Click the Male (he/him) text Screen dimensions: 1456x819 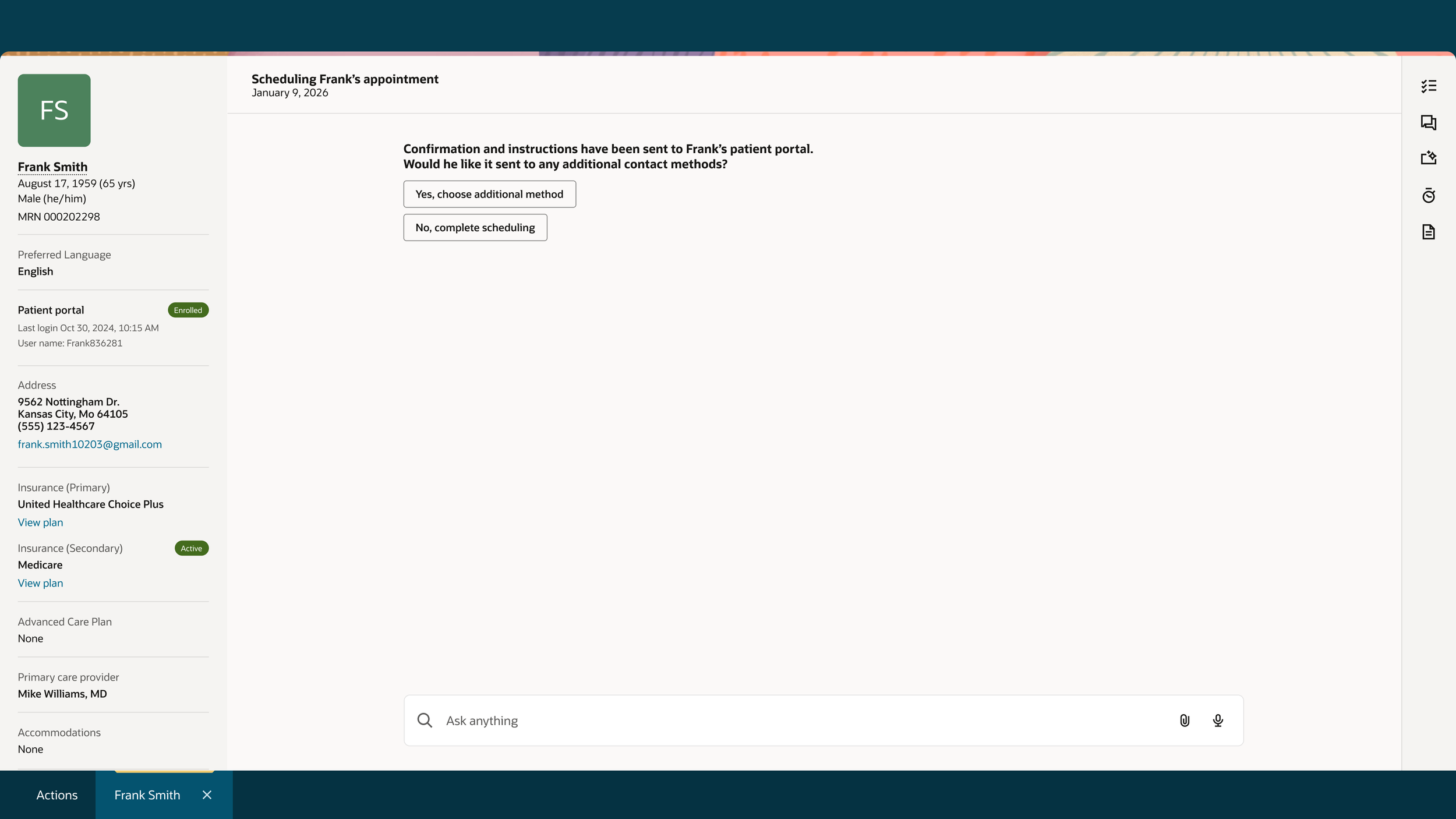click(52, 199)
